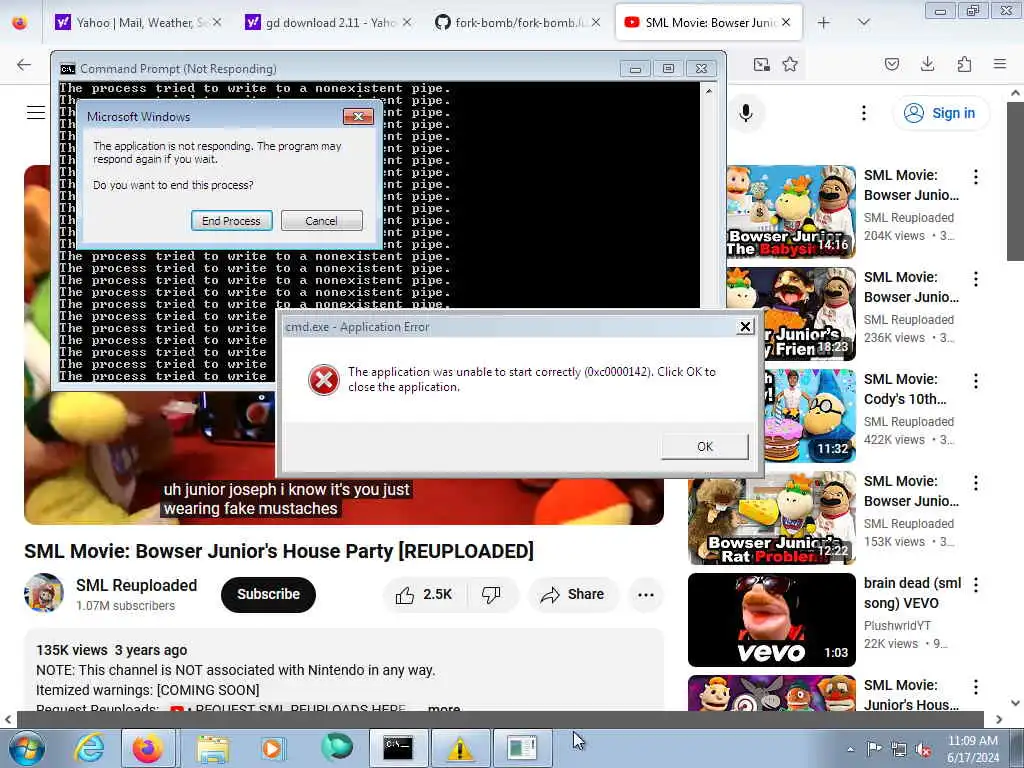Cancel the not responding dialog
Image resolution: width=1024 pixels, height=768 pixels.
[321, 221]
